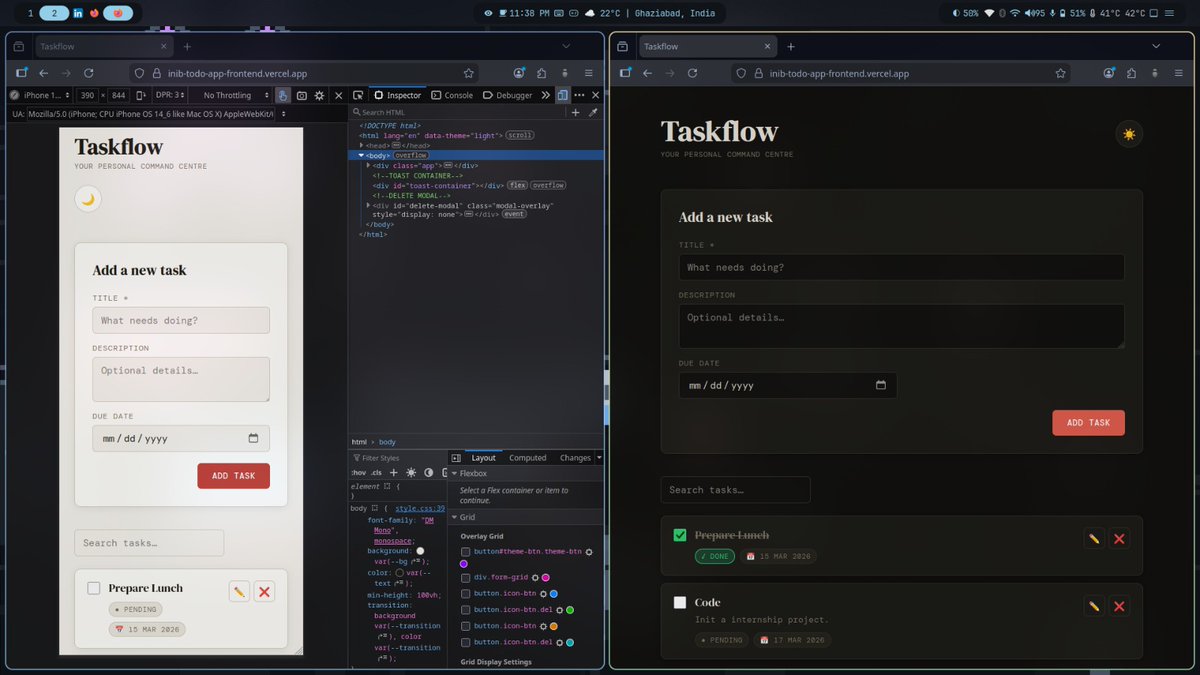Viewport: 1200px width, 675px height.
Task: Check the Code task checkbox
Action: point(680,602)
